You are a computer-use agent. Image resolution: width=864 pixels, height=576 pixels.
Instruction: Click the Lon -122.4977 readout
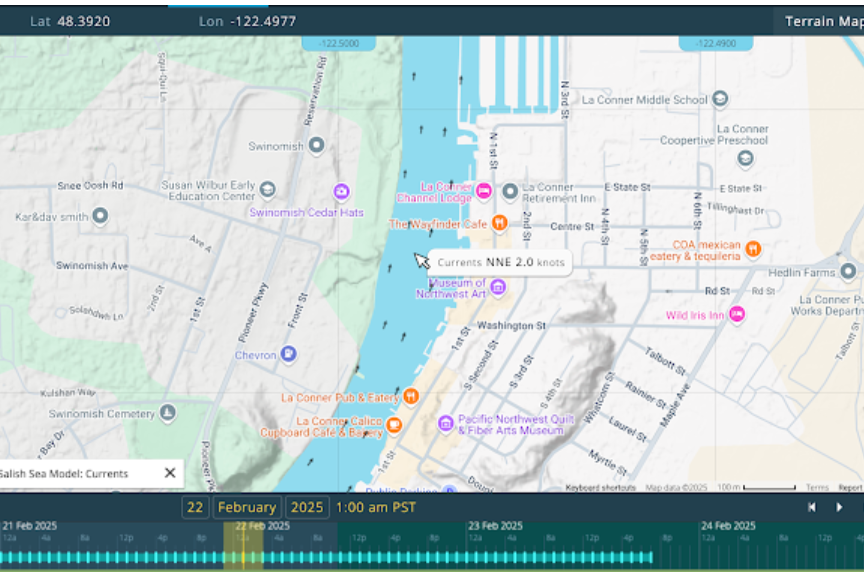click(247, 21)
